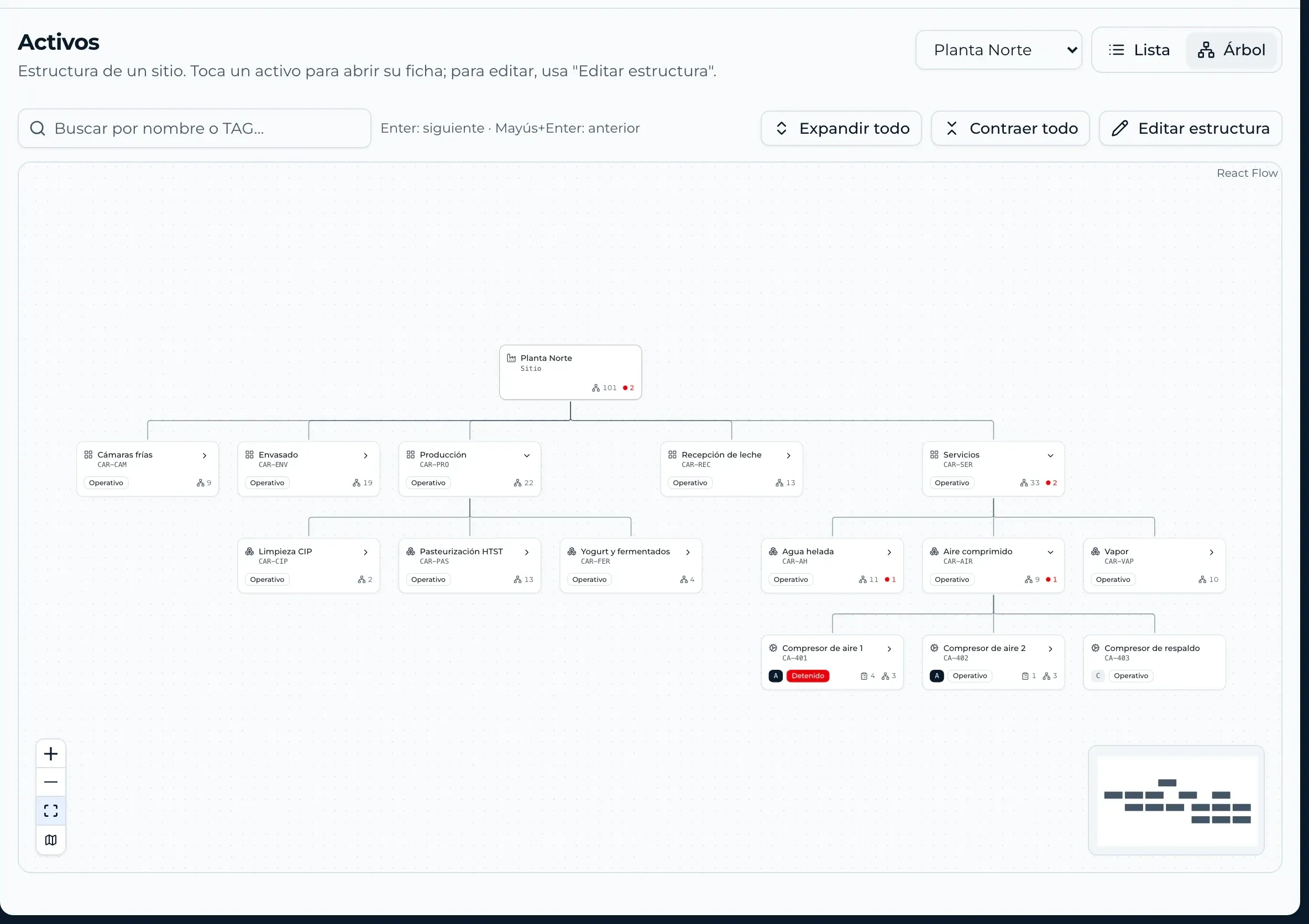Click the gear icon on Compresor de respaldo

(x=1095, y=648)
